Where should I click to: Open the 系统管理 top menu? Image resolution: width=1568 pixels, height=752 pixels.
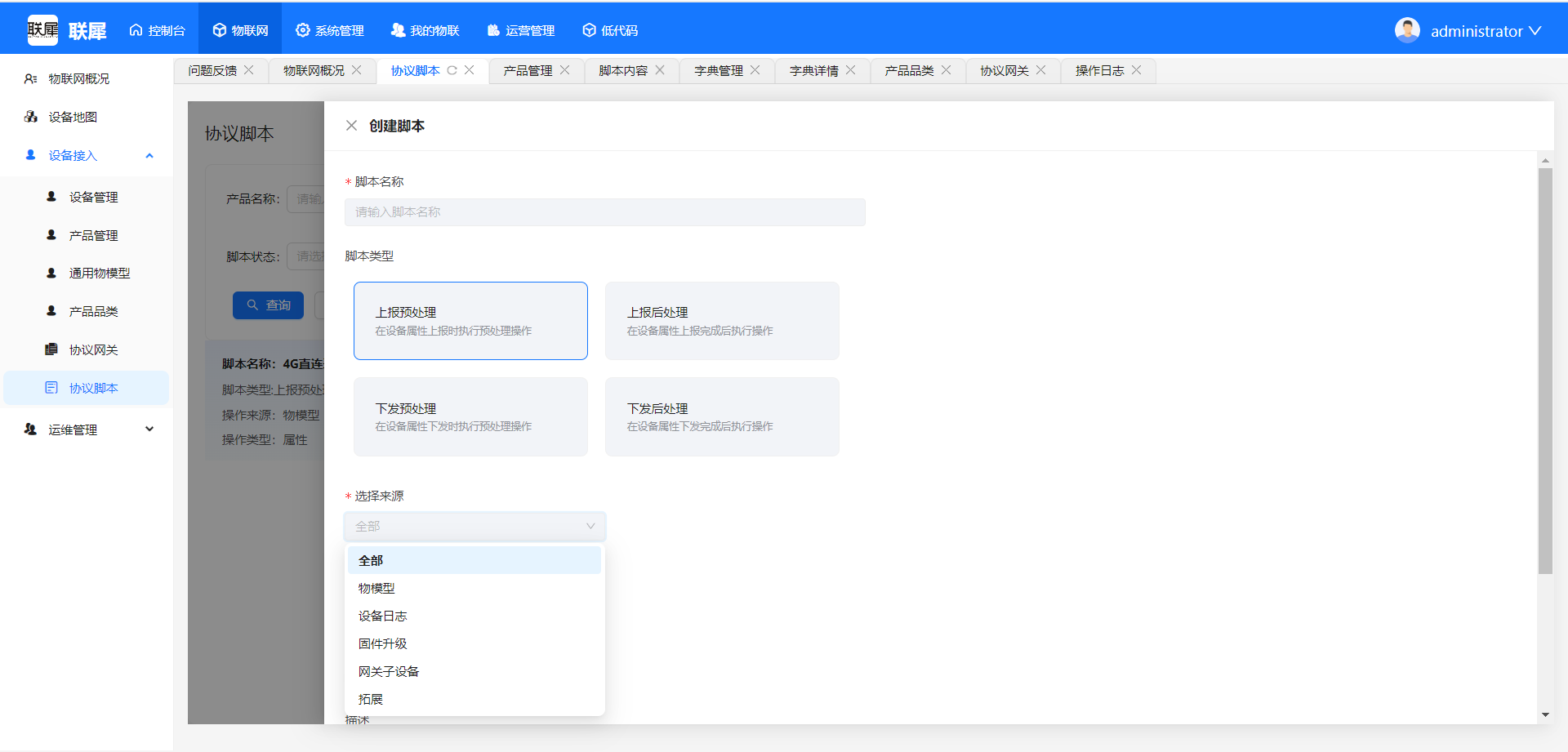(x=330, y=30)
